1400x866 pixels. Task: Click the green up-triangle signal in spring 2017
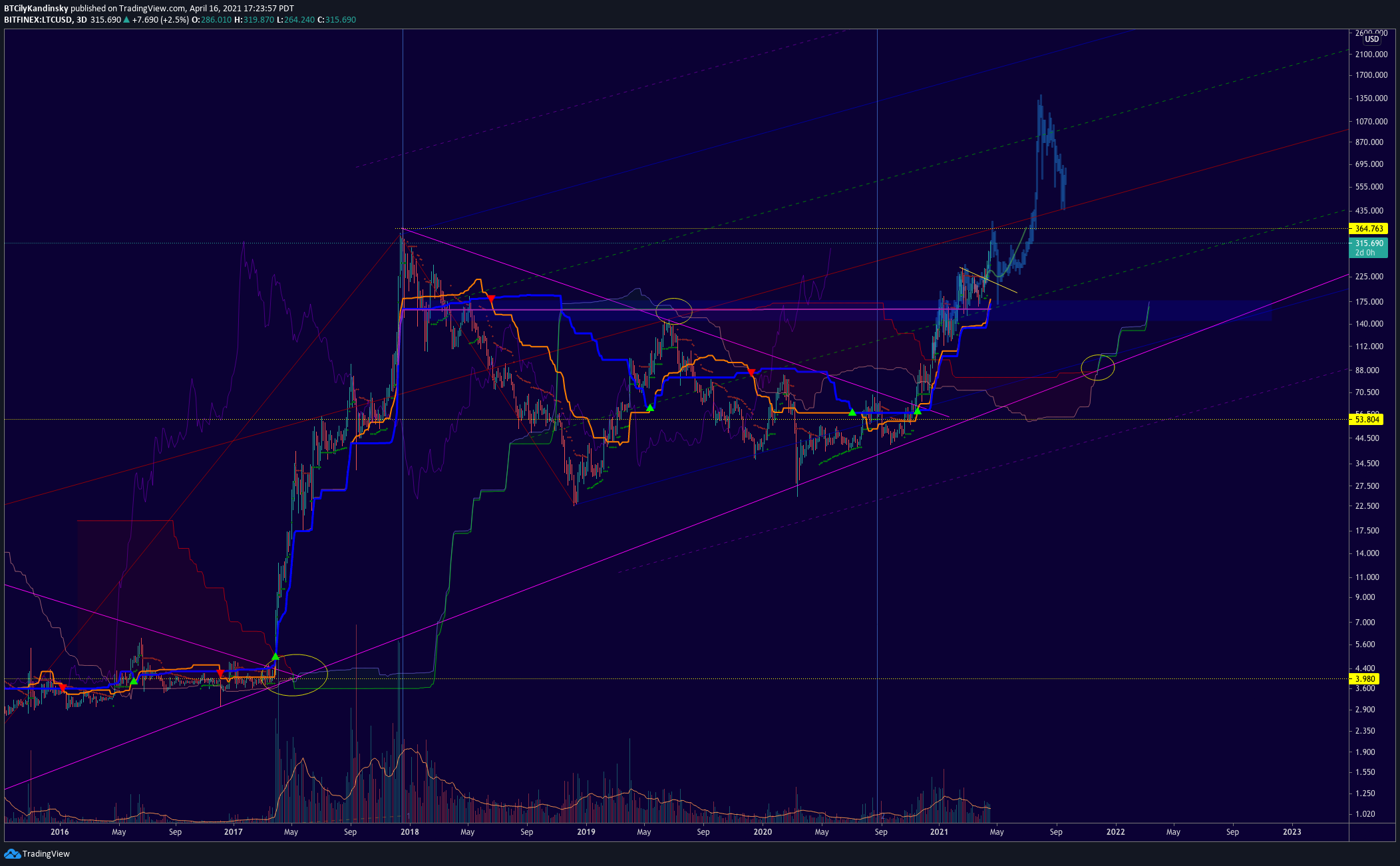275,656
